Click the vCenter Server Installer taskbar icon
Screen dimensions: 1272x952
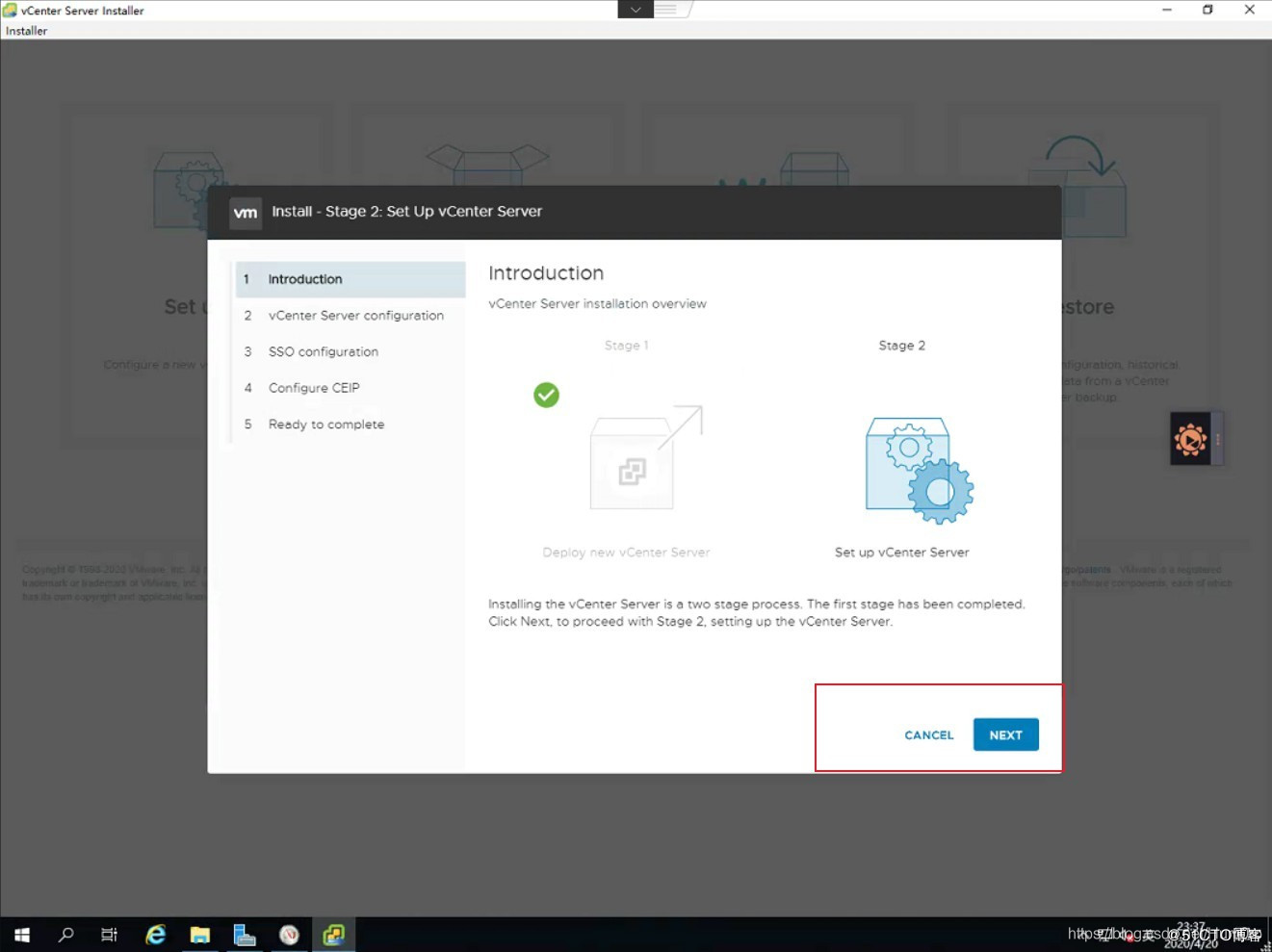(x=334, y=935)
